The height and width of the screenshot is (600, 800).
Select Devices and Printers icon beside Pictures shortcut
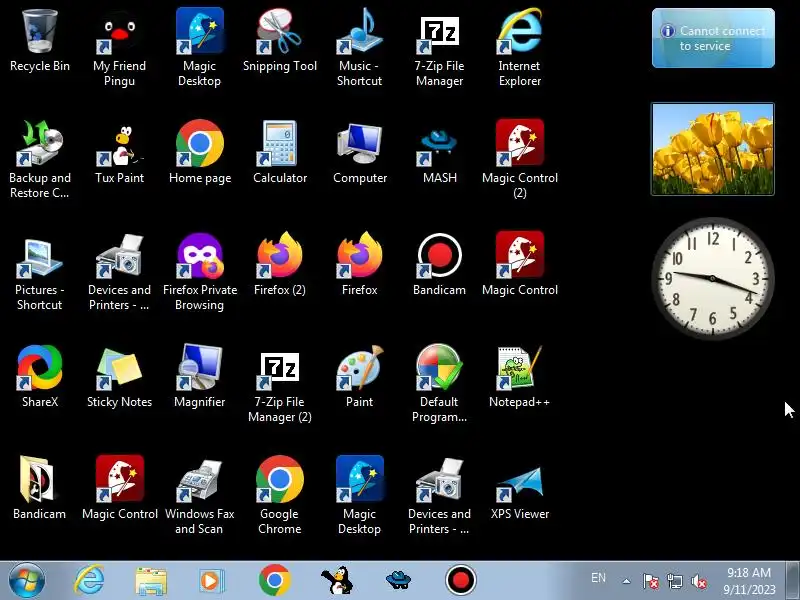tap(119, 271)
